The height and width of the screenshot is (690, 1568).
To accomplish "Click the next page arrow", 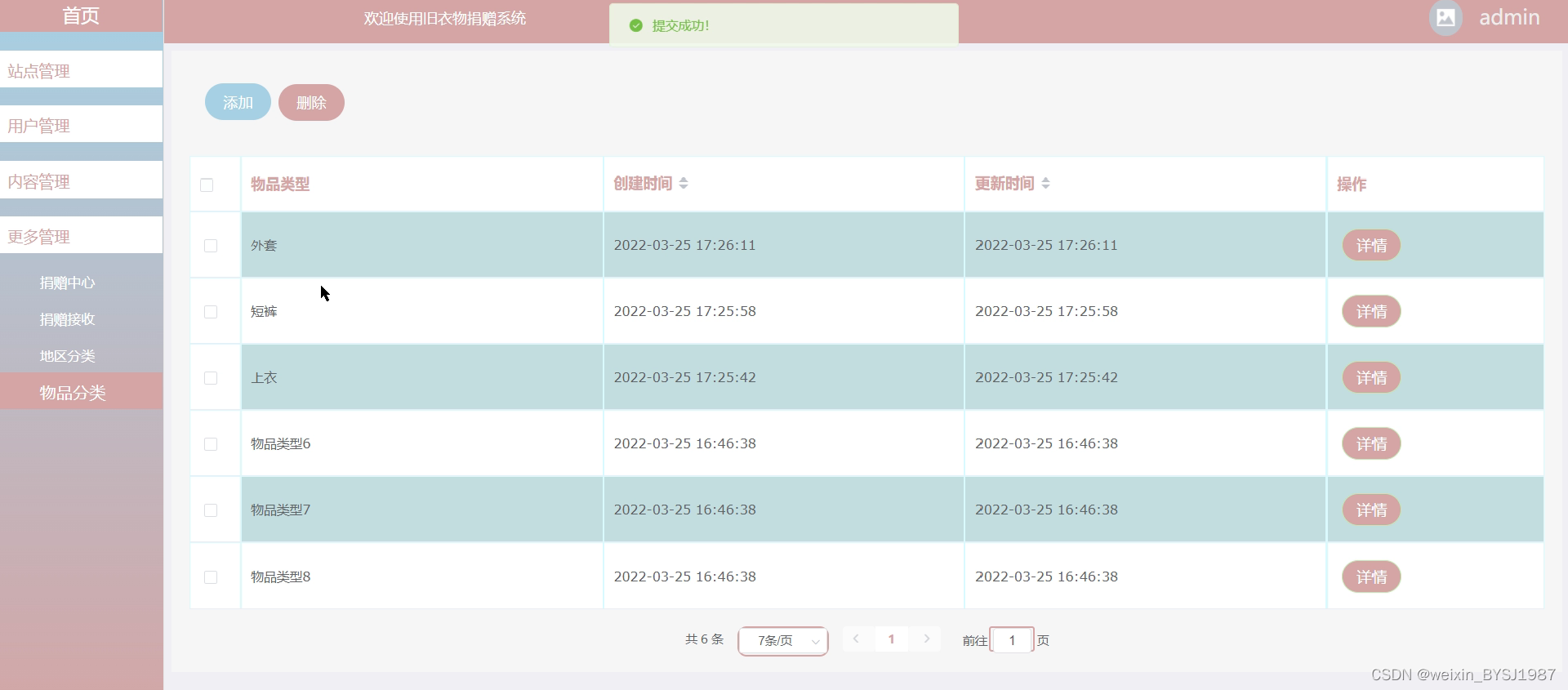I will coord(927,639).
